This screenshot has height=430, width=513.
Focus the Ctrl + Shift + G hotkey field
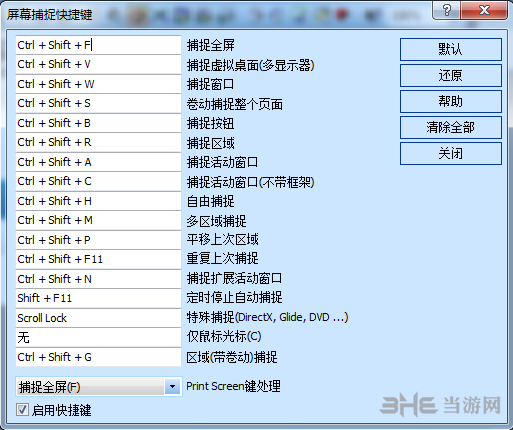98,357
